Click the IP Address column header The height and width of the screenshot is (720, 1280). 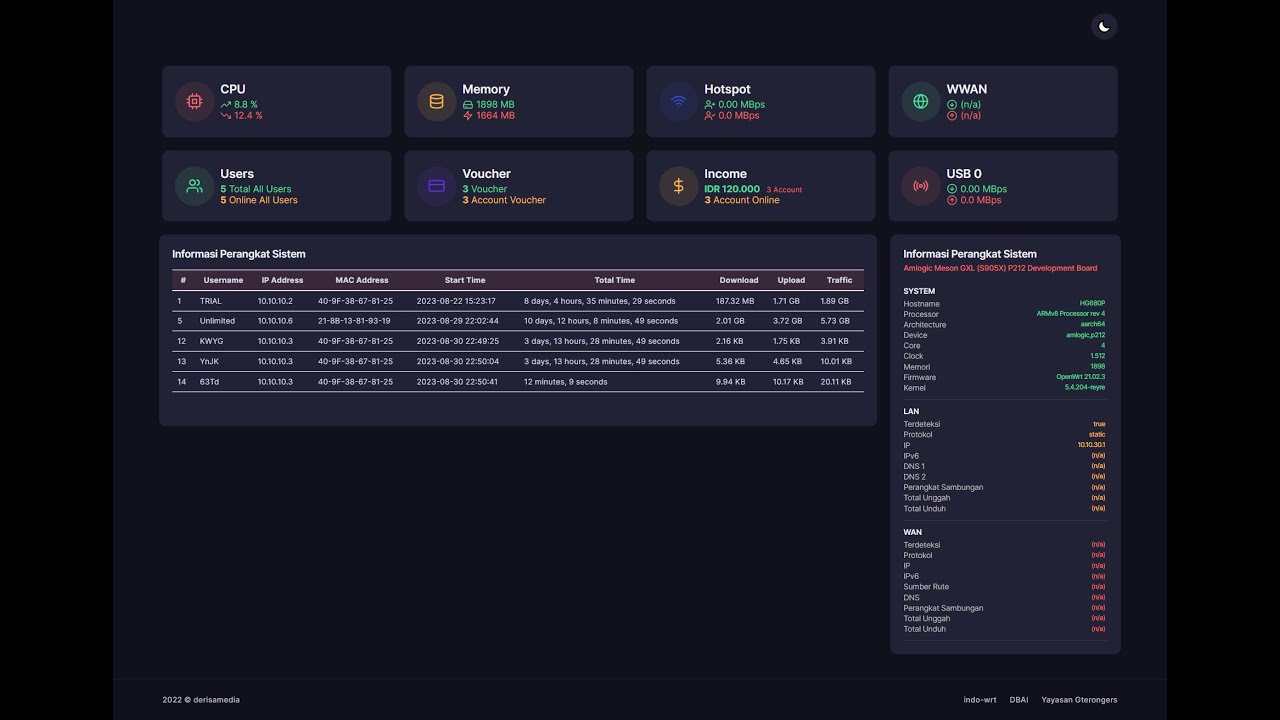pyautogui.click(x=282, y=280)
